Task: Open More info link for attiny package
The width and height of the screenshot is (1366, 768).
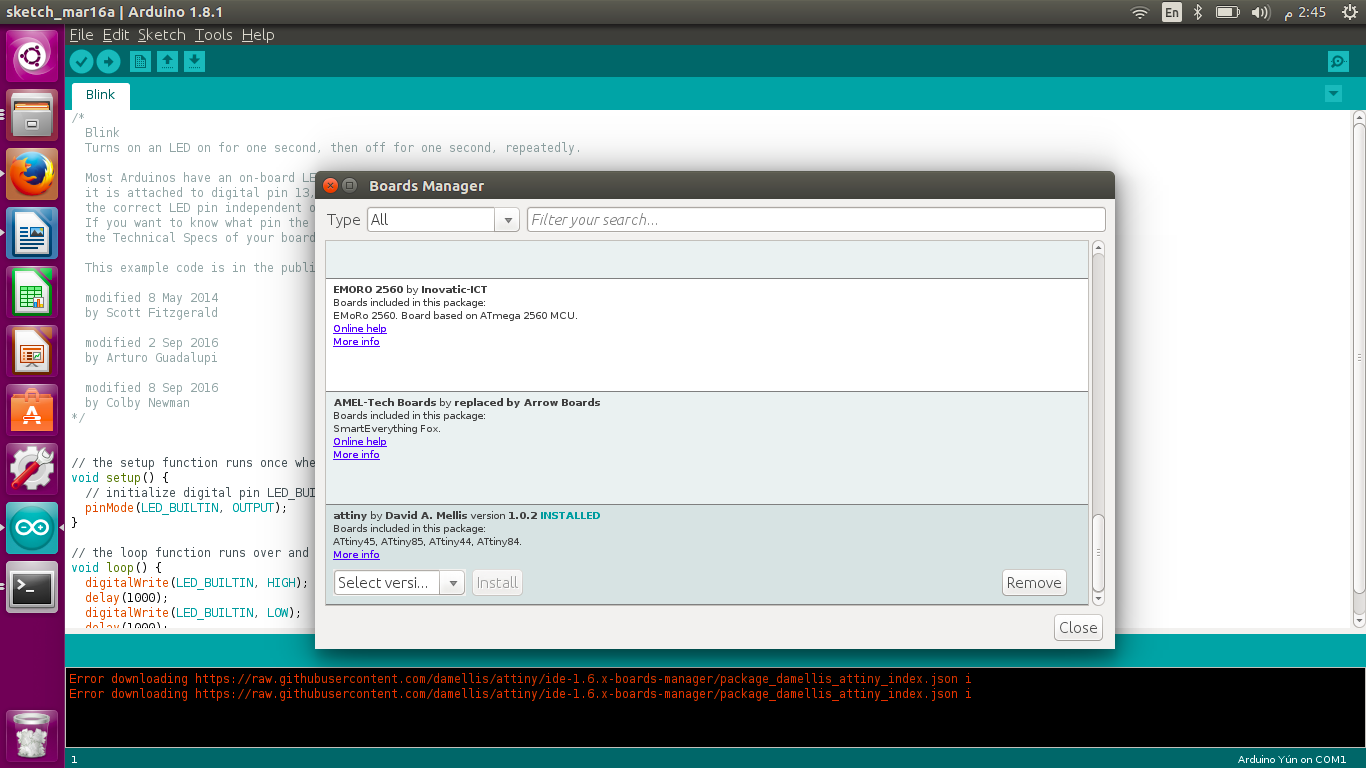Action: [x=356, y=555]
